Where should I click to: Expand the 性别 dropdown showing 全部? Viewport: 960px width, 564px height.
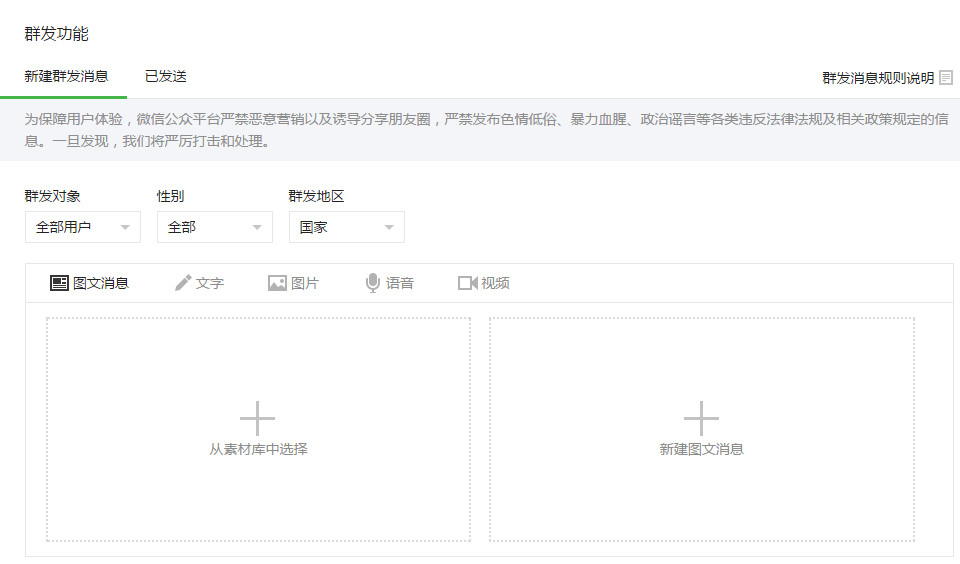pos(215,227)
